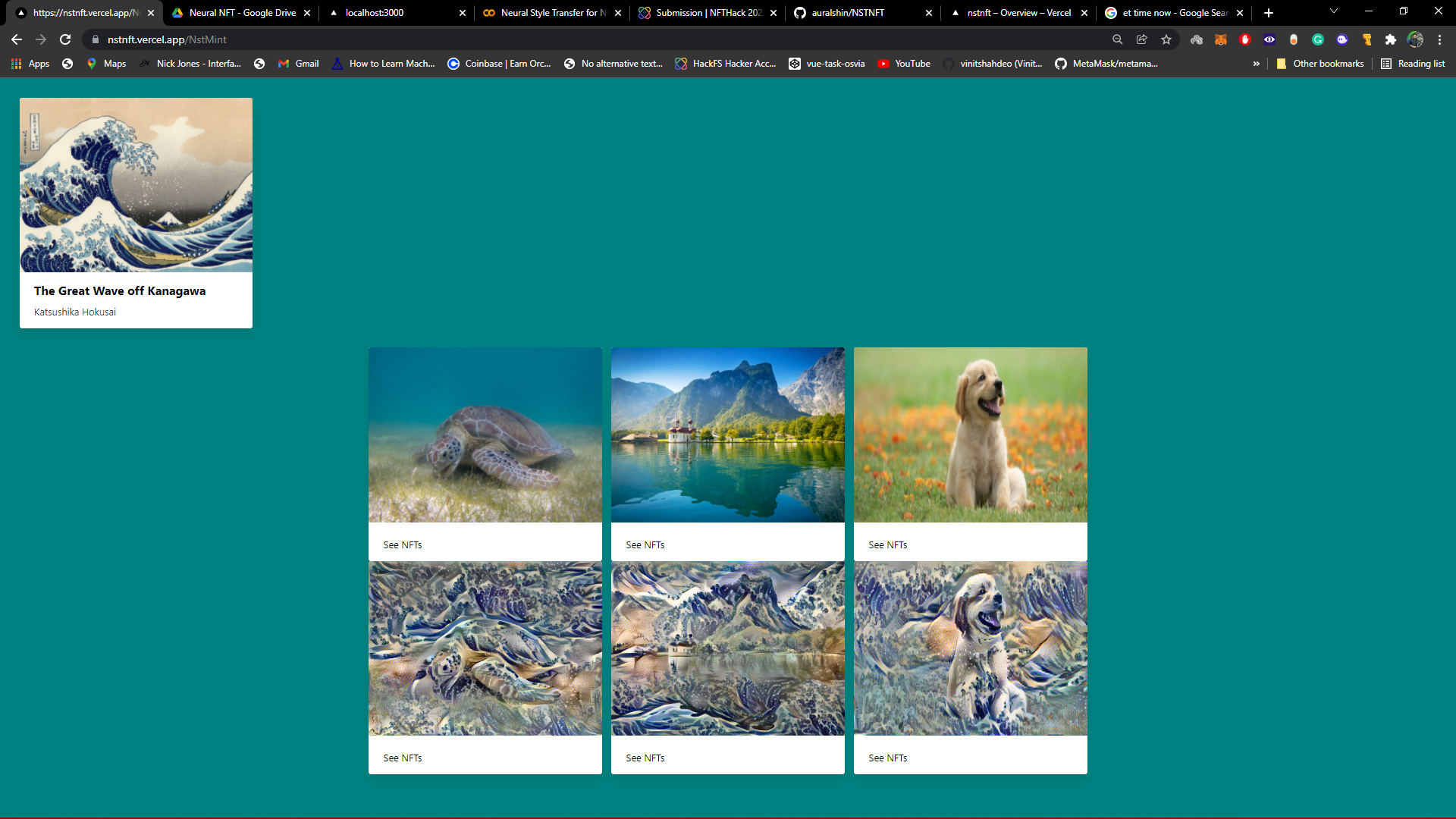Open Nick Jones Interface bookmark
The image size is (1456, 819).
(x=190, y=64)
